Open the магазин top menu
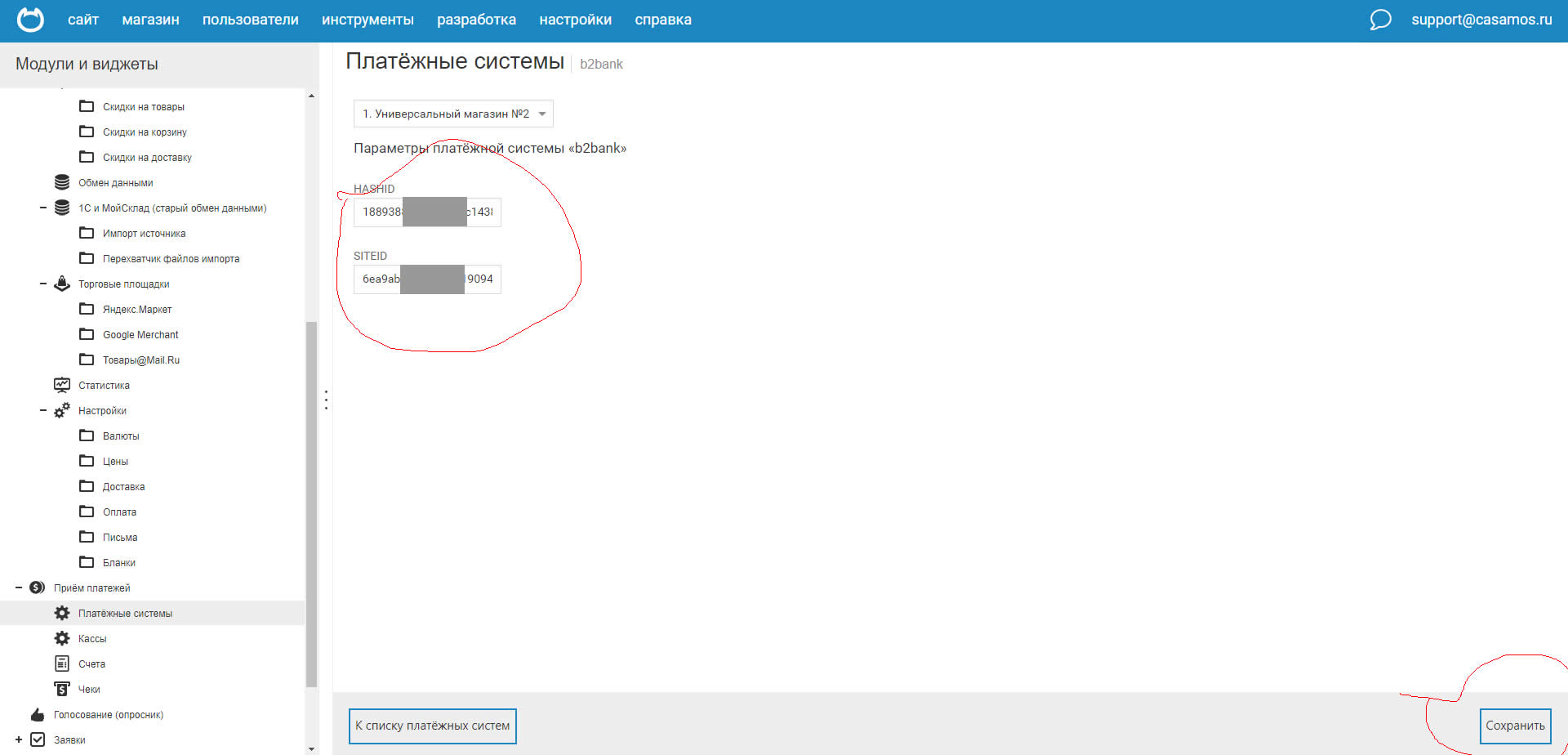The height and width of the screenshot is (755, 1568). pyautogui.click(x=150, y=20)
